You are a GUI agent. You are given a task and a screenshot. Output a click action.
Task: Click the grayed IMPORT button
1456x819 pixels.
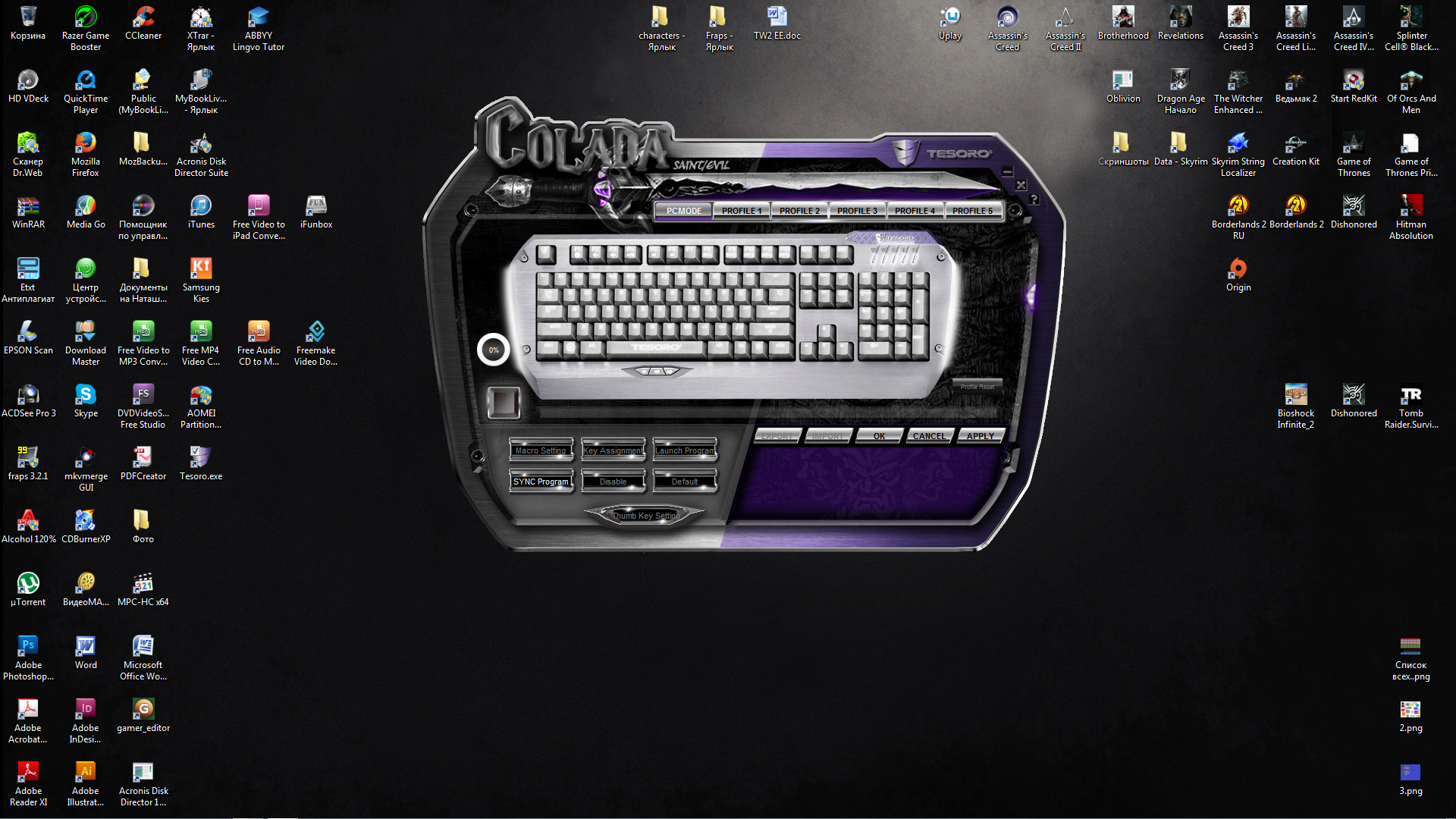pyautogui.click(x=828, y=436)
